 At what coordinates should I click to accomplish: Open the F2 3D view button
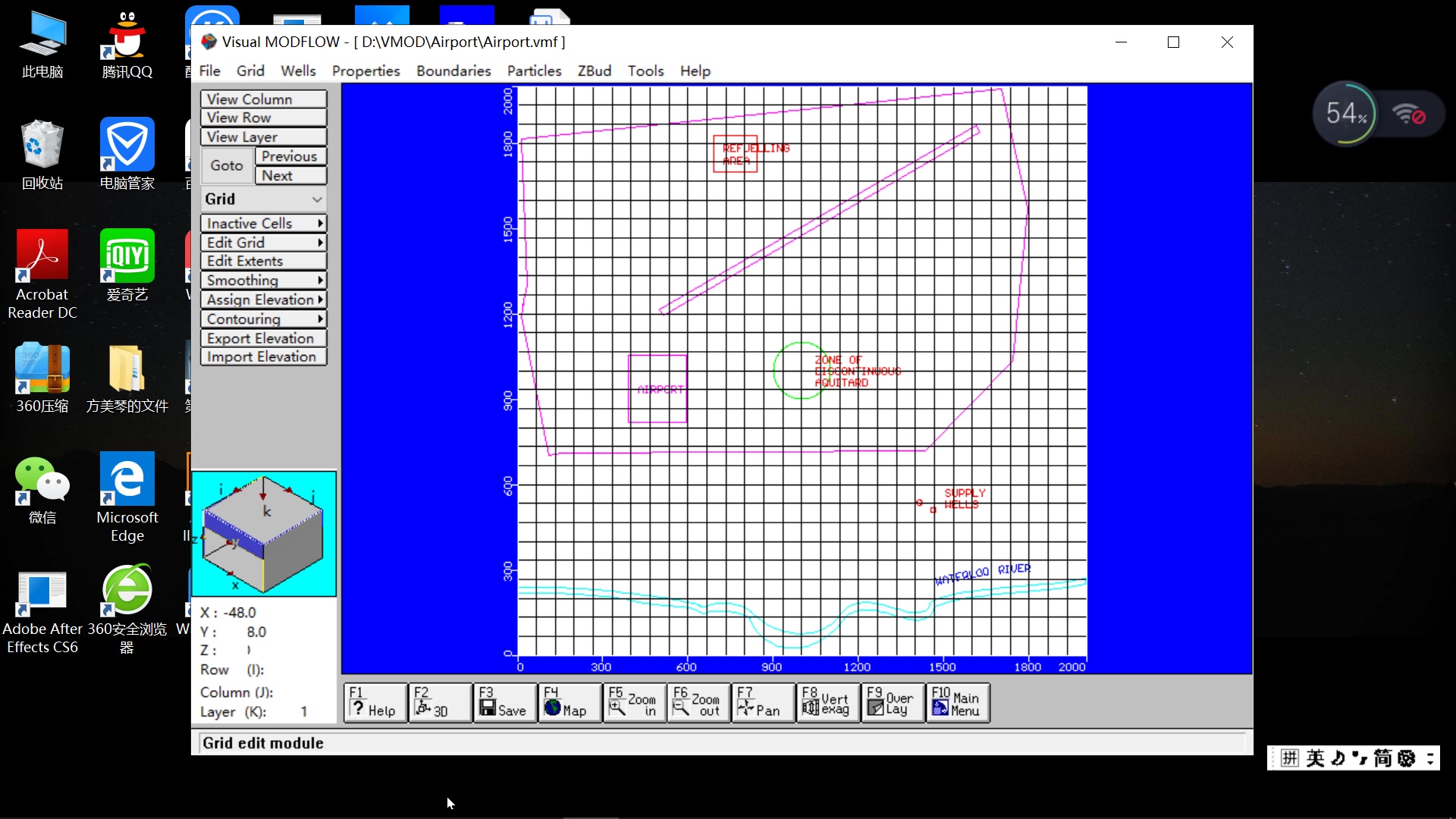coord(440,702)
